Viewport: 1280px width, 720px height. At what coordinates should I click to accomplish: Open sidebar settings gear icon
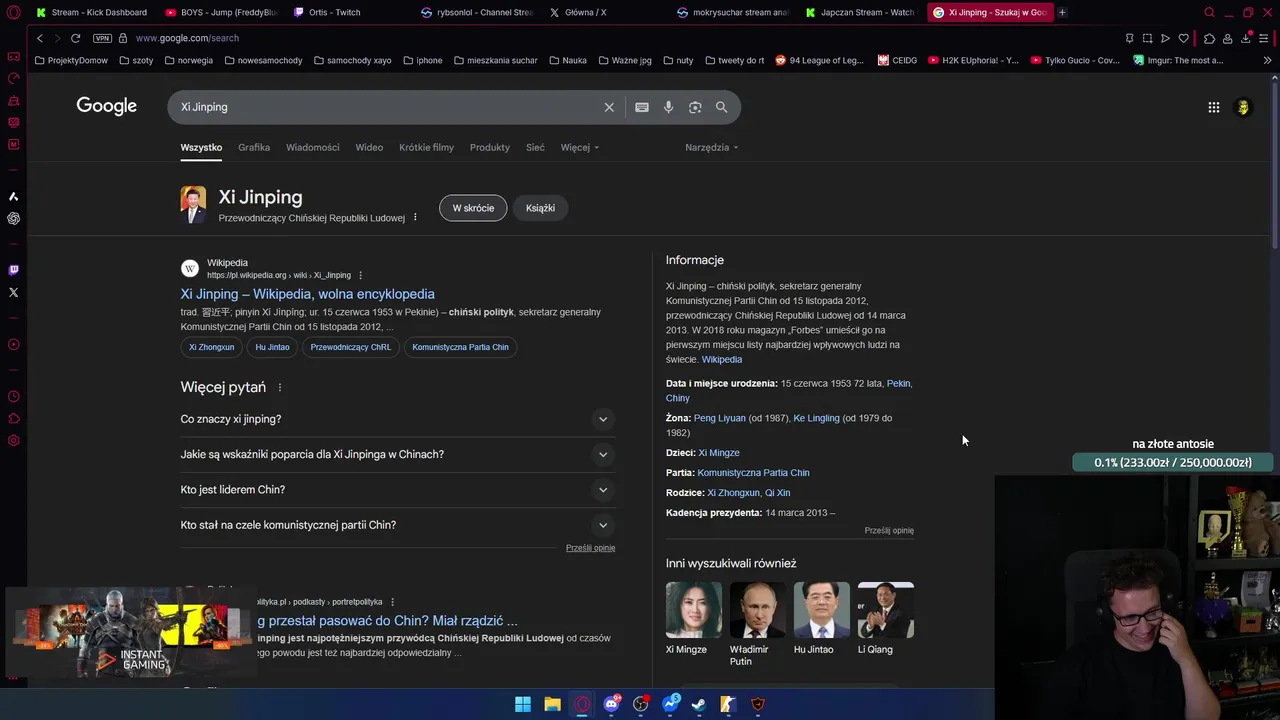coord(13,441)
